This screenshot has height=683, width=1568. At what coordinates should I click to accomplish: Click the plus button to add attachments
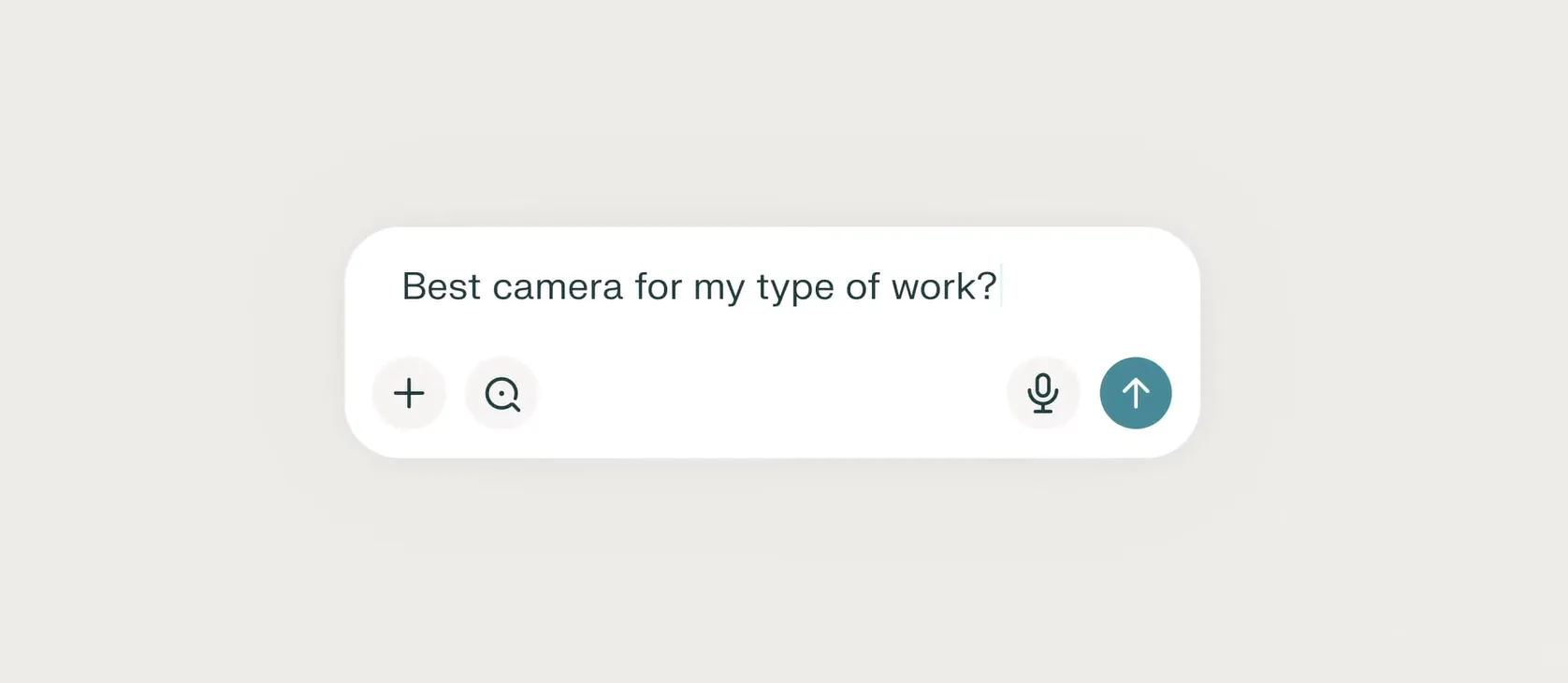[409, 393]
